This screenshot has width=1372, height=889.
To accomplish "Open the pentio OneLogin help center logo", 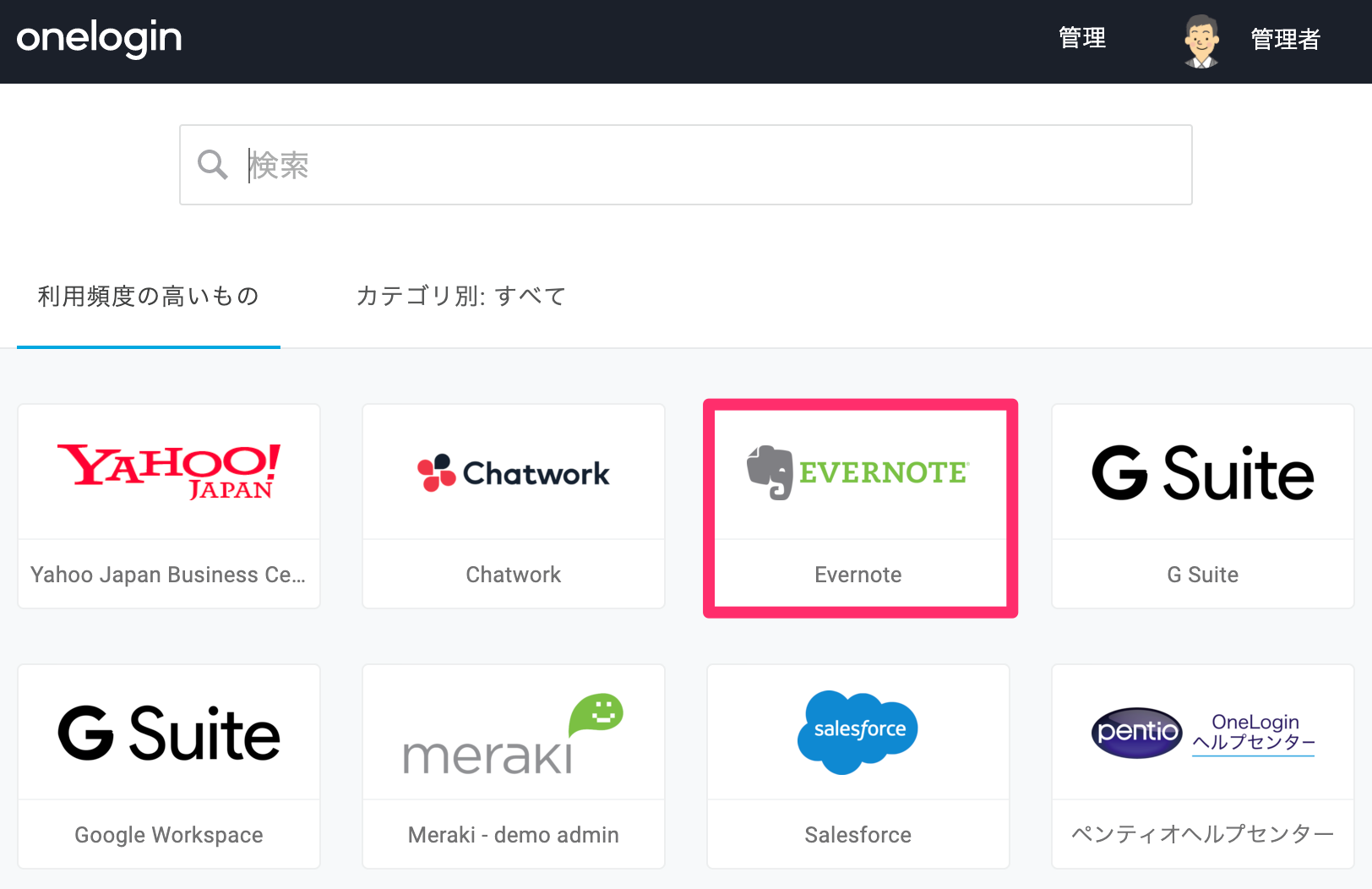I will 1203,733.
